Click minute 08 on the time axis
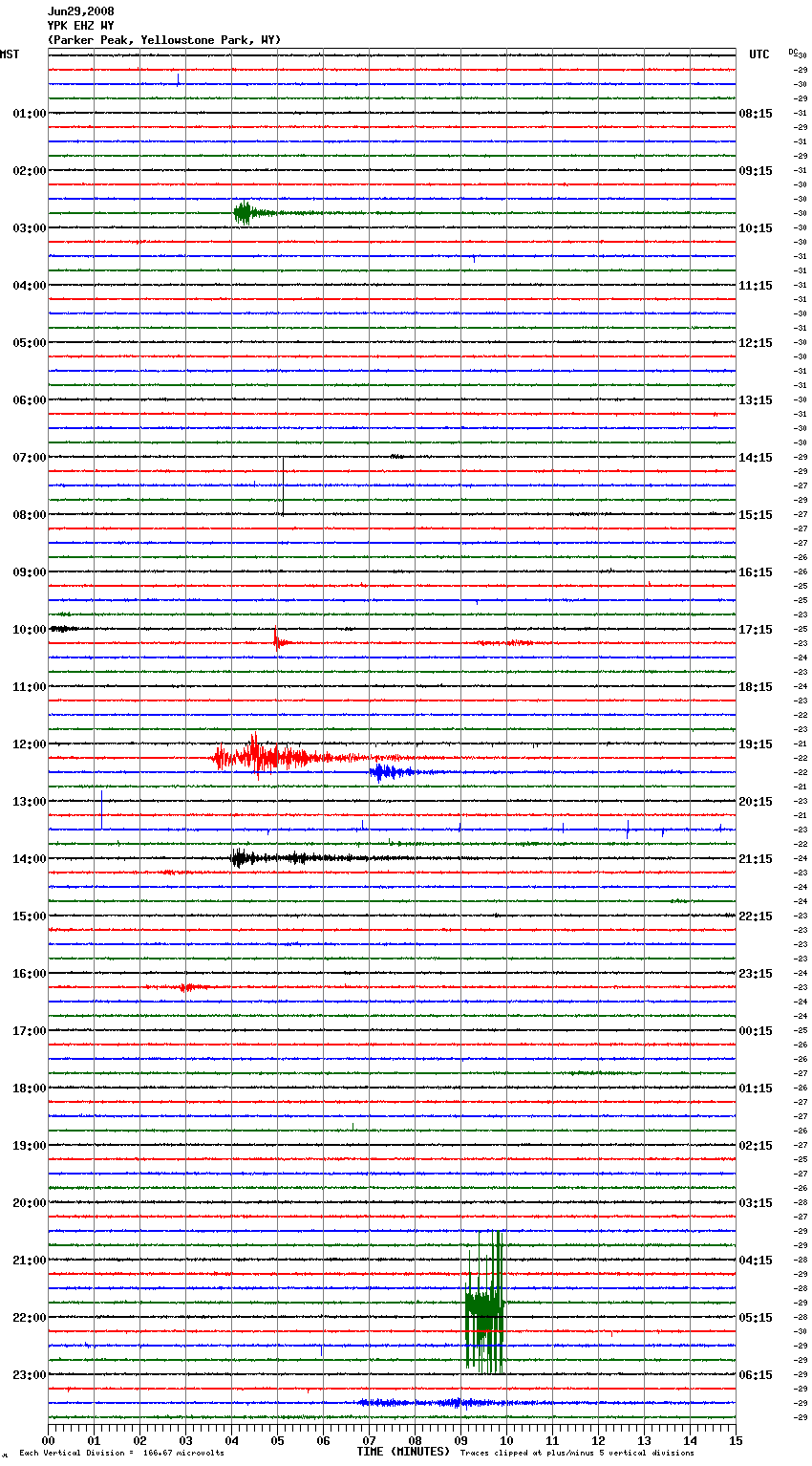 tap(415, 1440)
